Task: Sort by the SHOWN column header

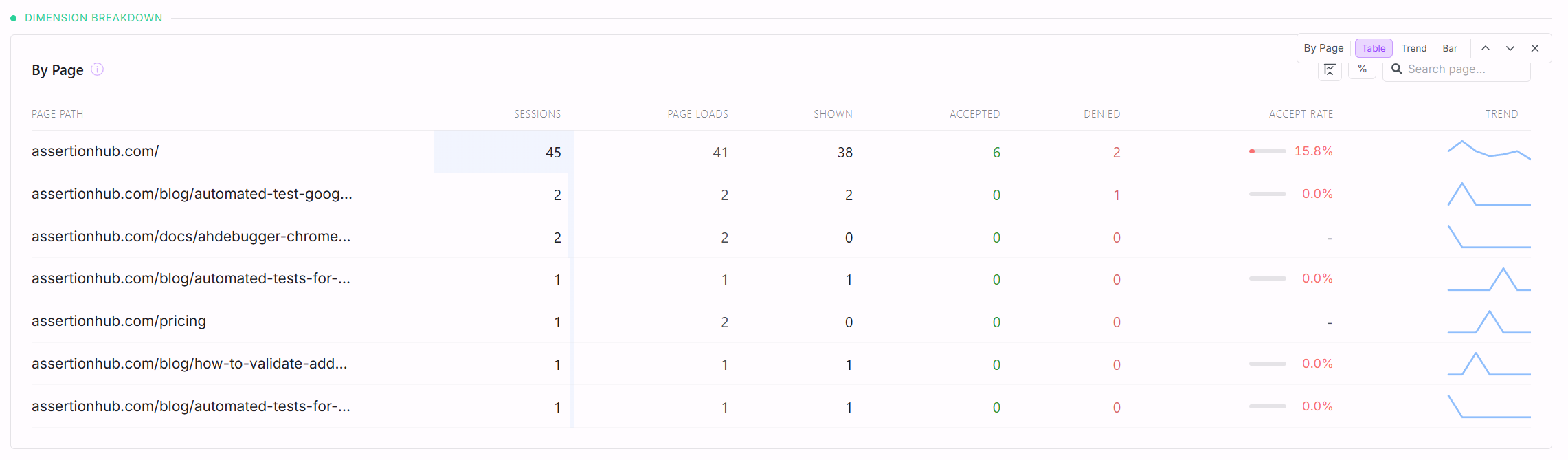Action: click(x=833, y=114)
